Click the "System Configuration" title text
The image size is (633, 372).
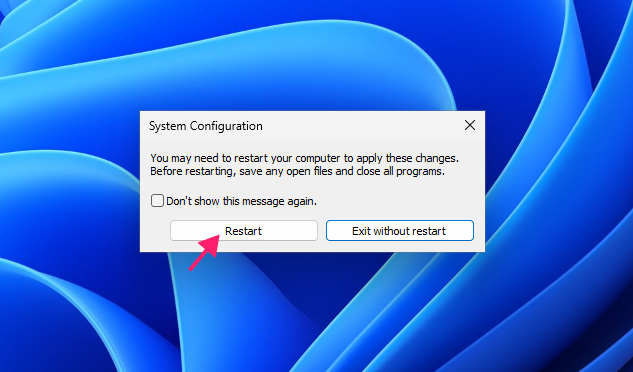click(x=205, y=126)
